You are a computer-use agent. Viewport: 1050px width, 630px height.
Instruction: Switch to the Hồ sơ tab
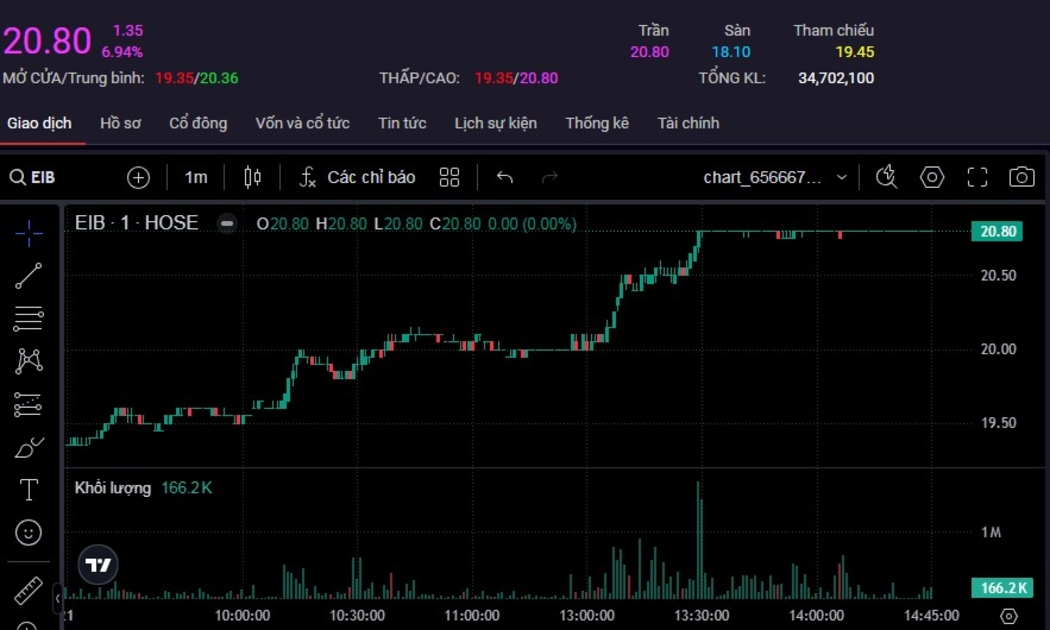point(120,123)
